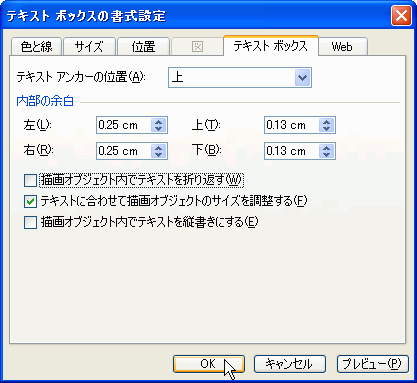This screenshot has height=383, width=417.
Task: Close the テキスト ボックスの書式設定 dialog
Action: [x=401, y=15]
